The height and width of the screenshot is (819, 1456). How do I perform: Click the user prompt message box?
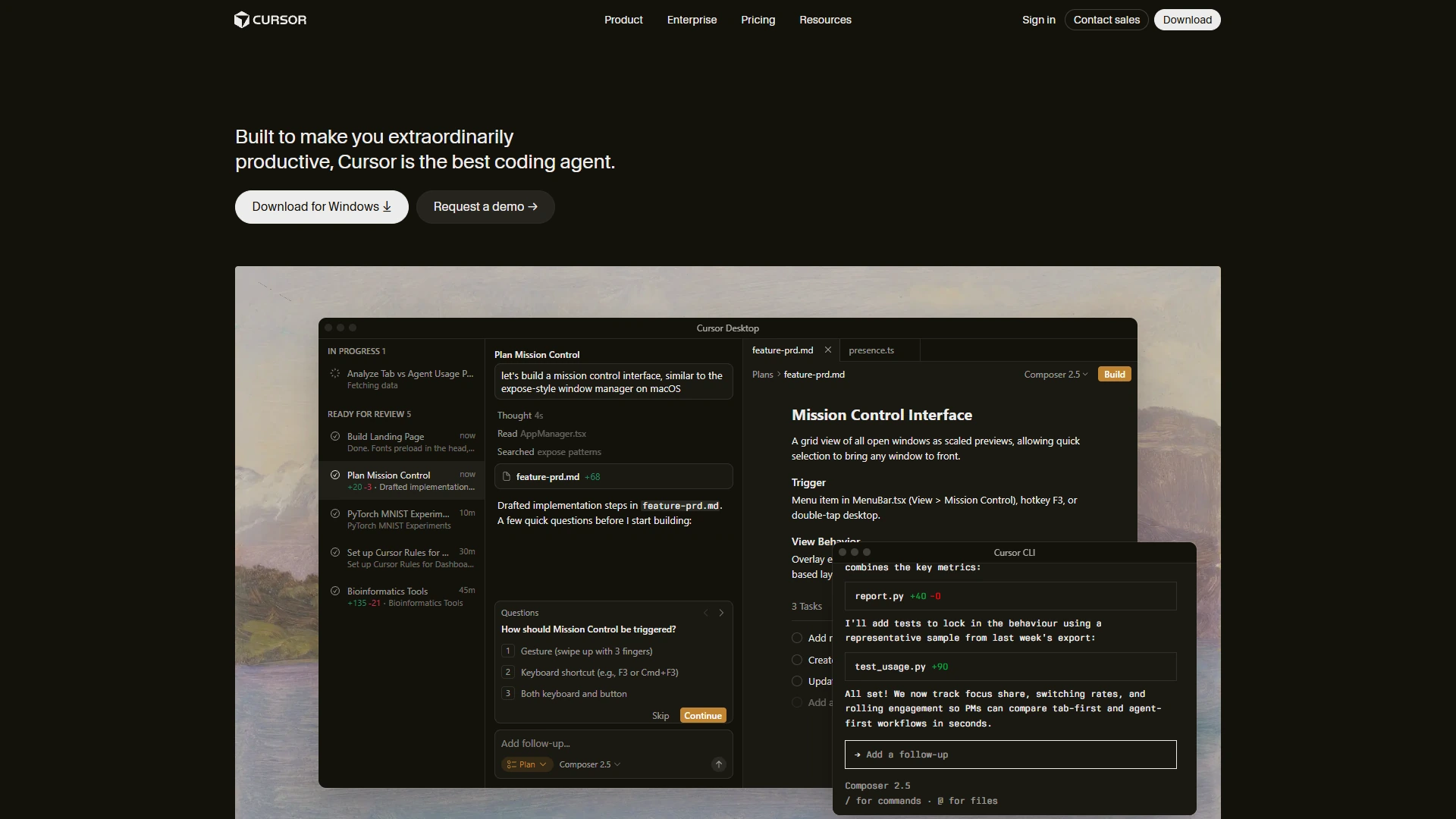point(613,382)
